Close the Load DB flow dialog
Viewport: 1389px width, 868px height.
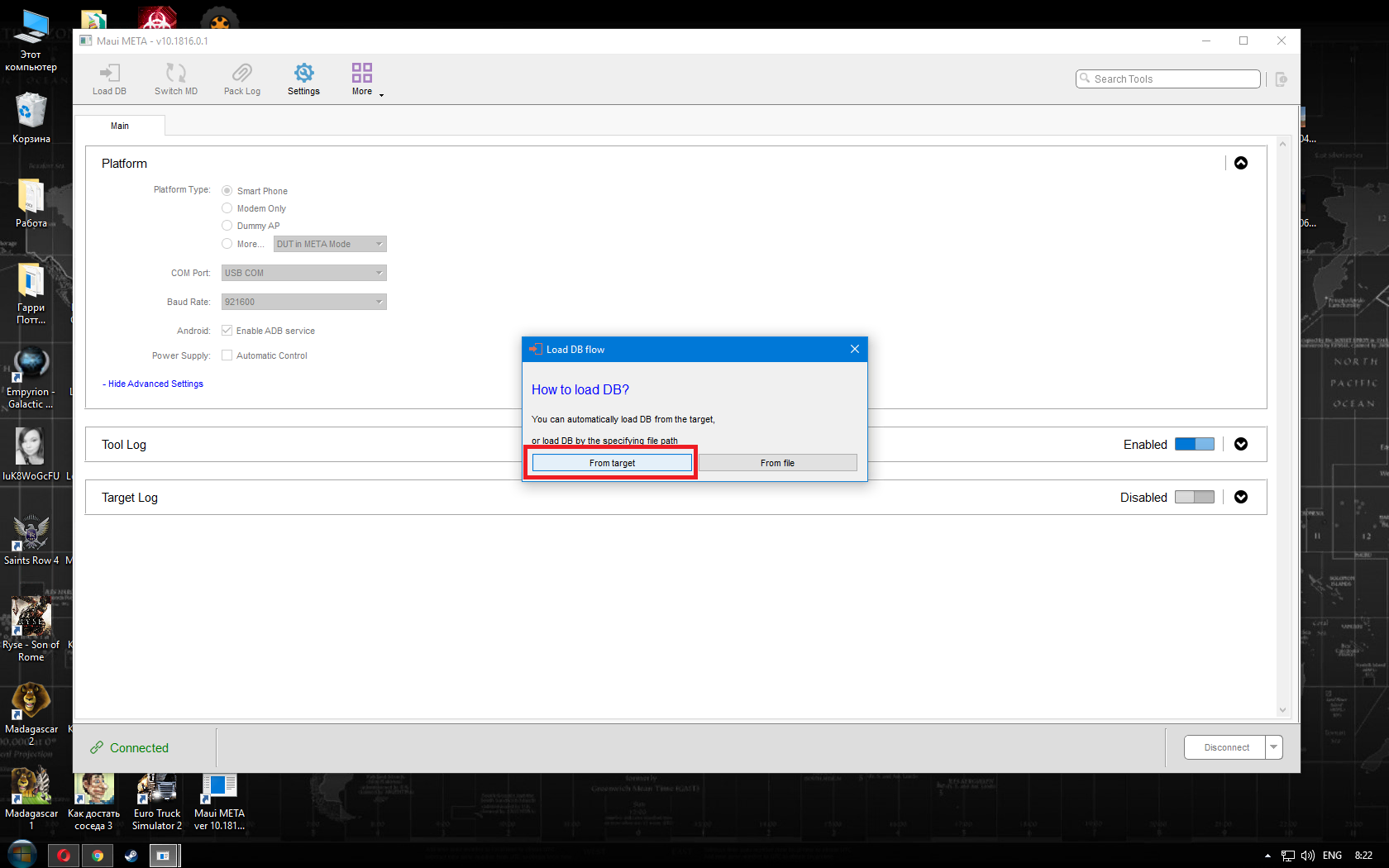(x=855, y=349)
